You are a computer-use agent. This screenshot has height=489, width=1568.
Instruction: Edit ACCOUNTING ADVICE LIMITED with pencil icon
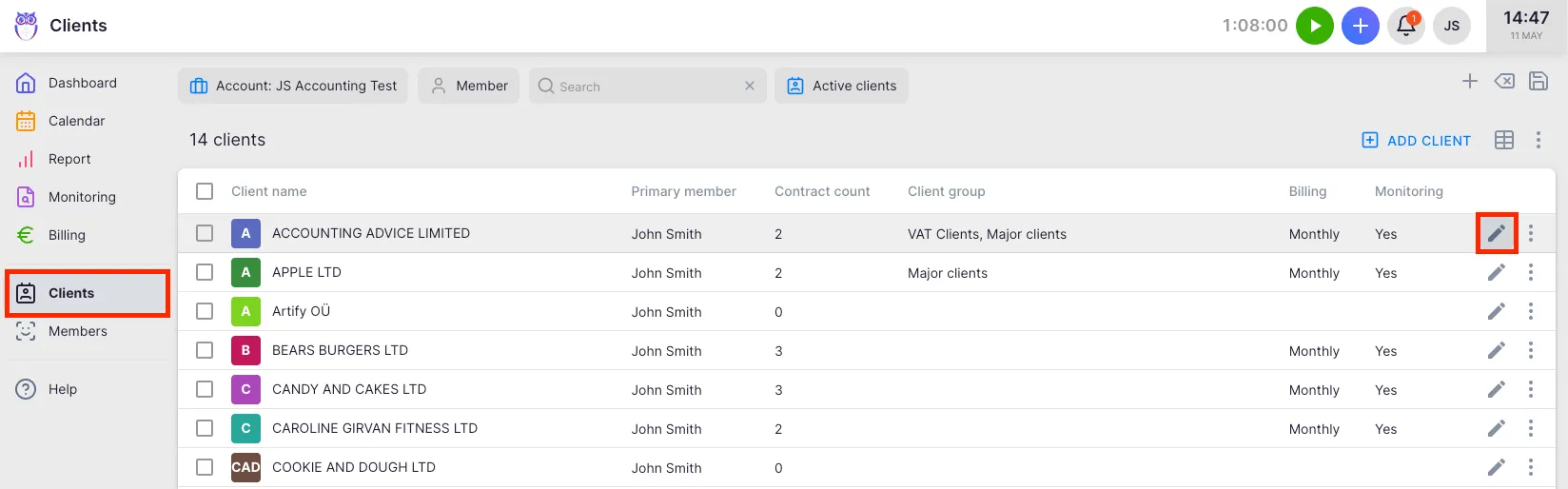[1496, 233]
